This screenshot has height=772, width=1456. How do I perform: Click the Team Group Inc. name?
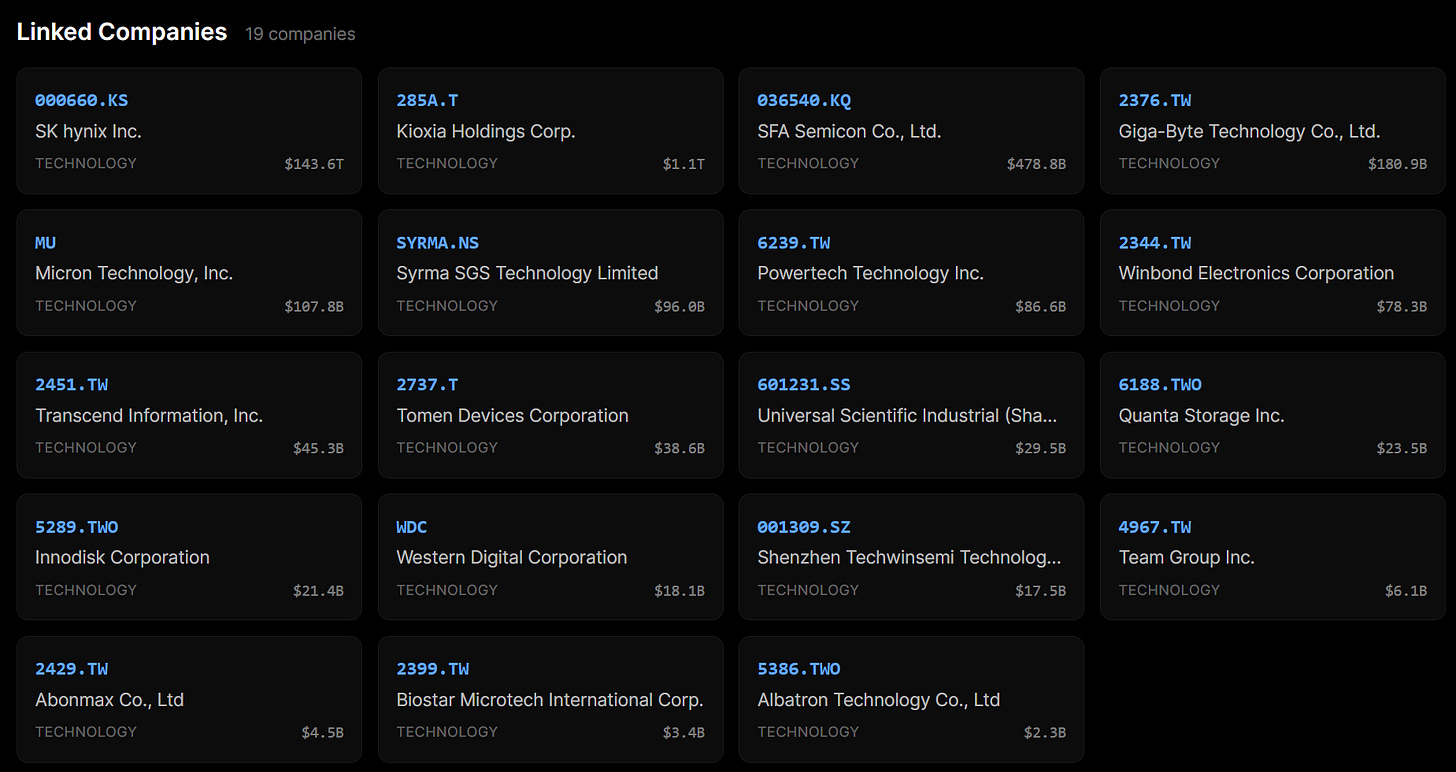[x=1186, y=557]
